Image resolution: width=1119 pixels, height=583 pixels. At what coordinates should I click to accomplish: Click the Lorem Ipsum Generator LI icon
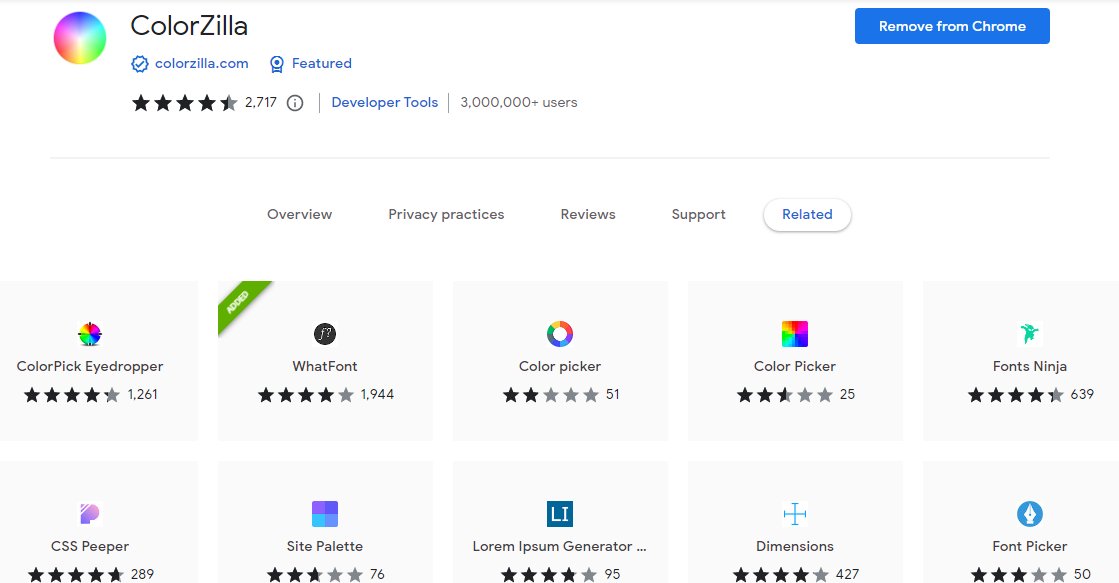click(559, 513)
